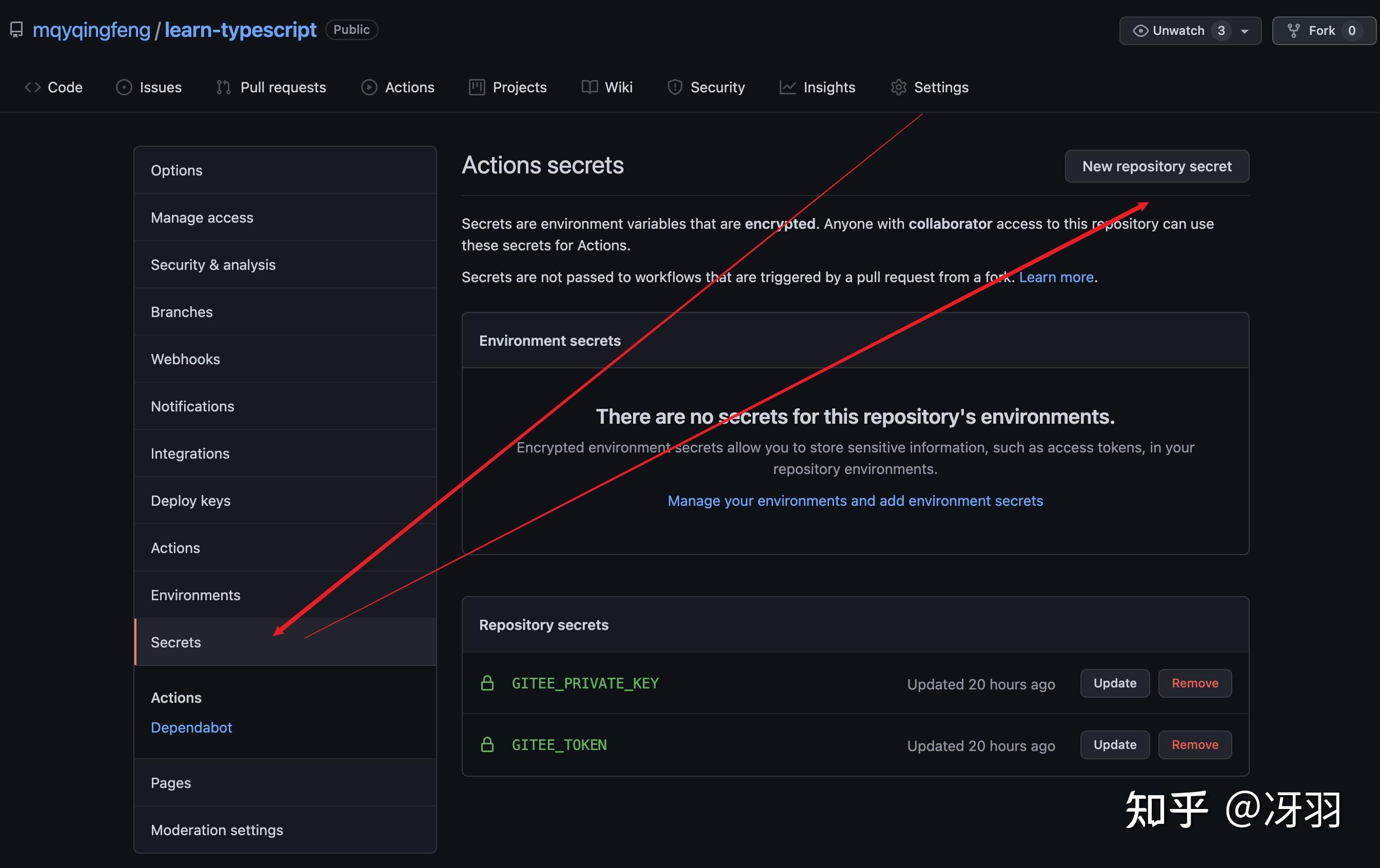Expand the Actions sidebar section
Viewport: 1380px width, 868px height.
(x=176, y=697)
